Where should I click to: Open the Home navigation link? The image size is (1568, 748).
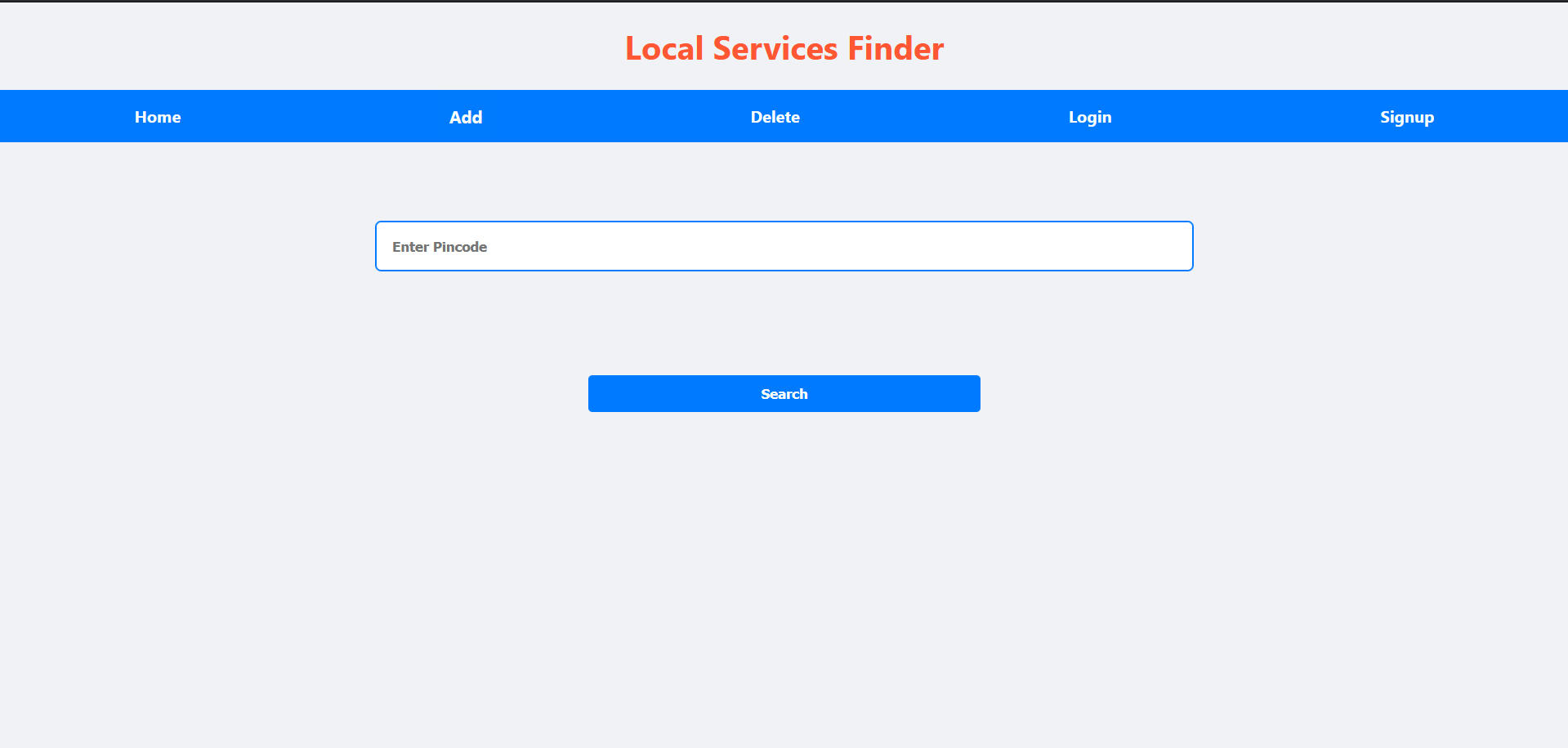(x=158, y=117)
